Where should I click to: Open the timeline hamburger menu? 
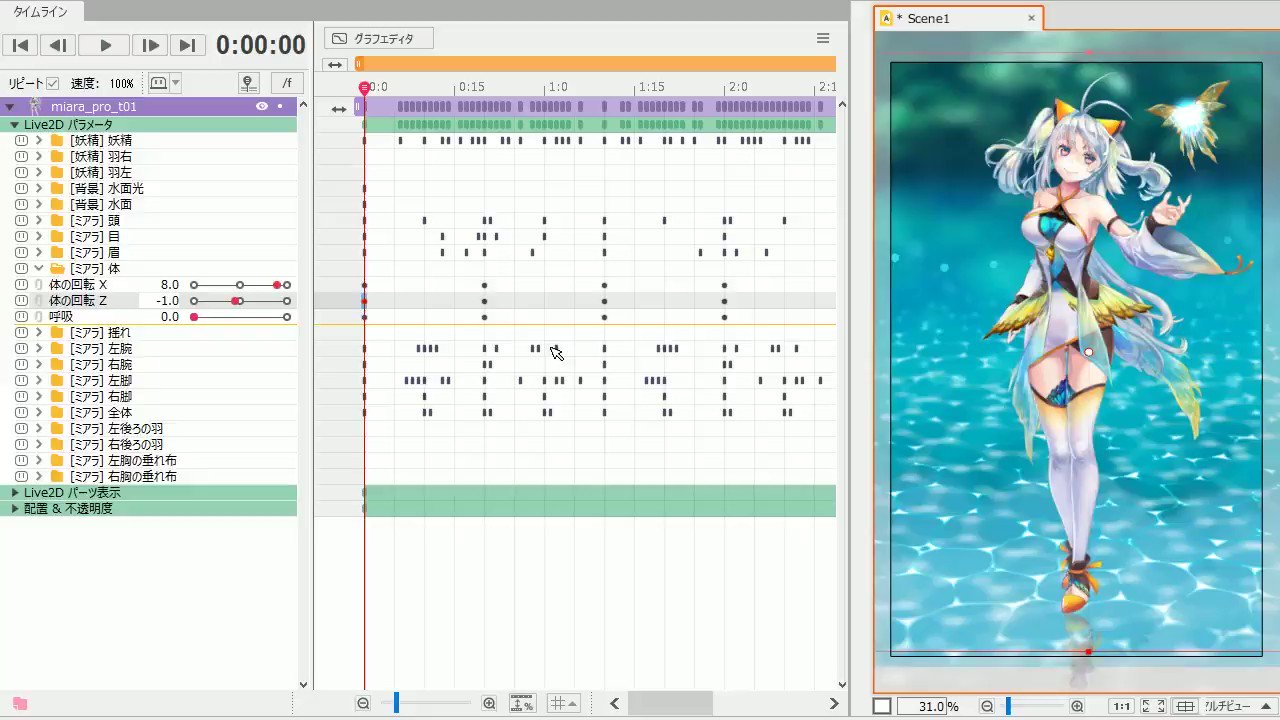click(x=823, y=39)
